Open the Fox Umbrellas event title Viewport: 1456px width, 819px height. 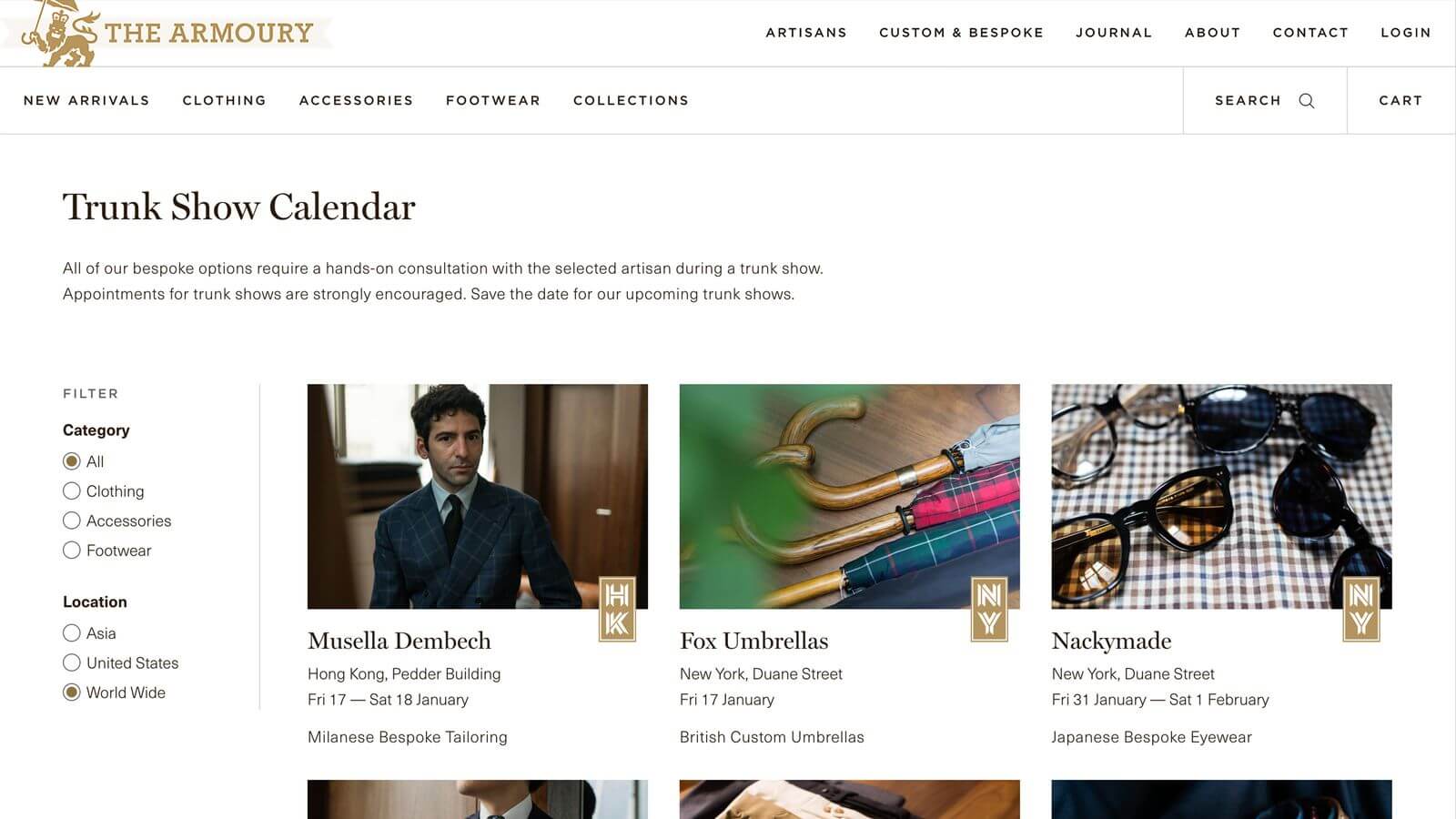[753, 641]
